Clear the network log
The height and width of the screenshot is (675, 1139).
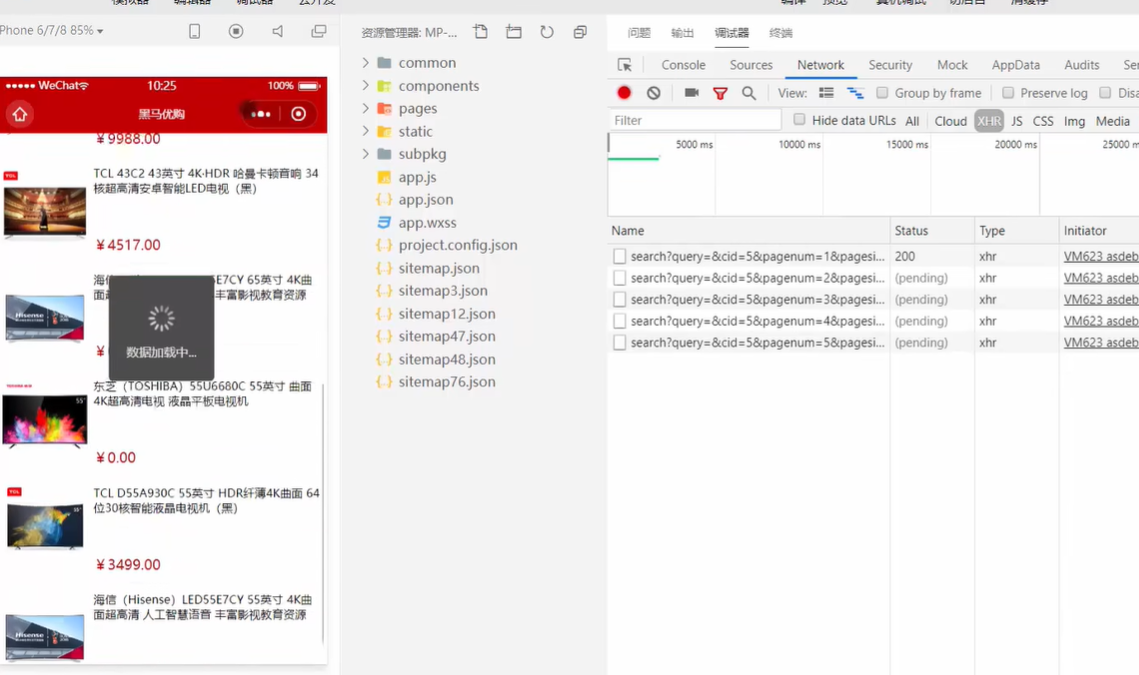pyautogui.click(x=654, y=93)
